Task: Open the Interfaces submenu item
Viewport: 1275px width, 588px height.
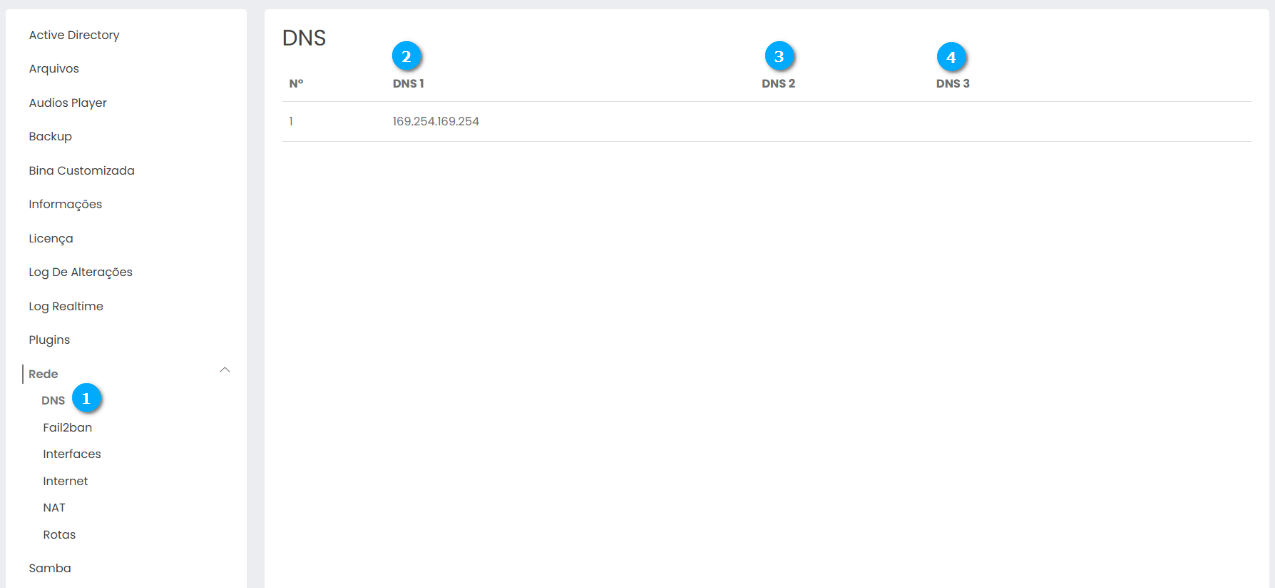Action: click(72, 454)
